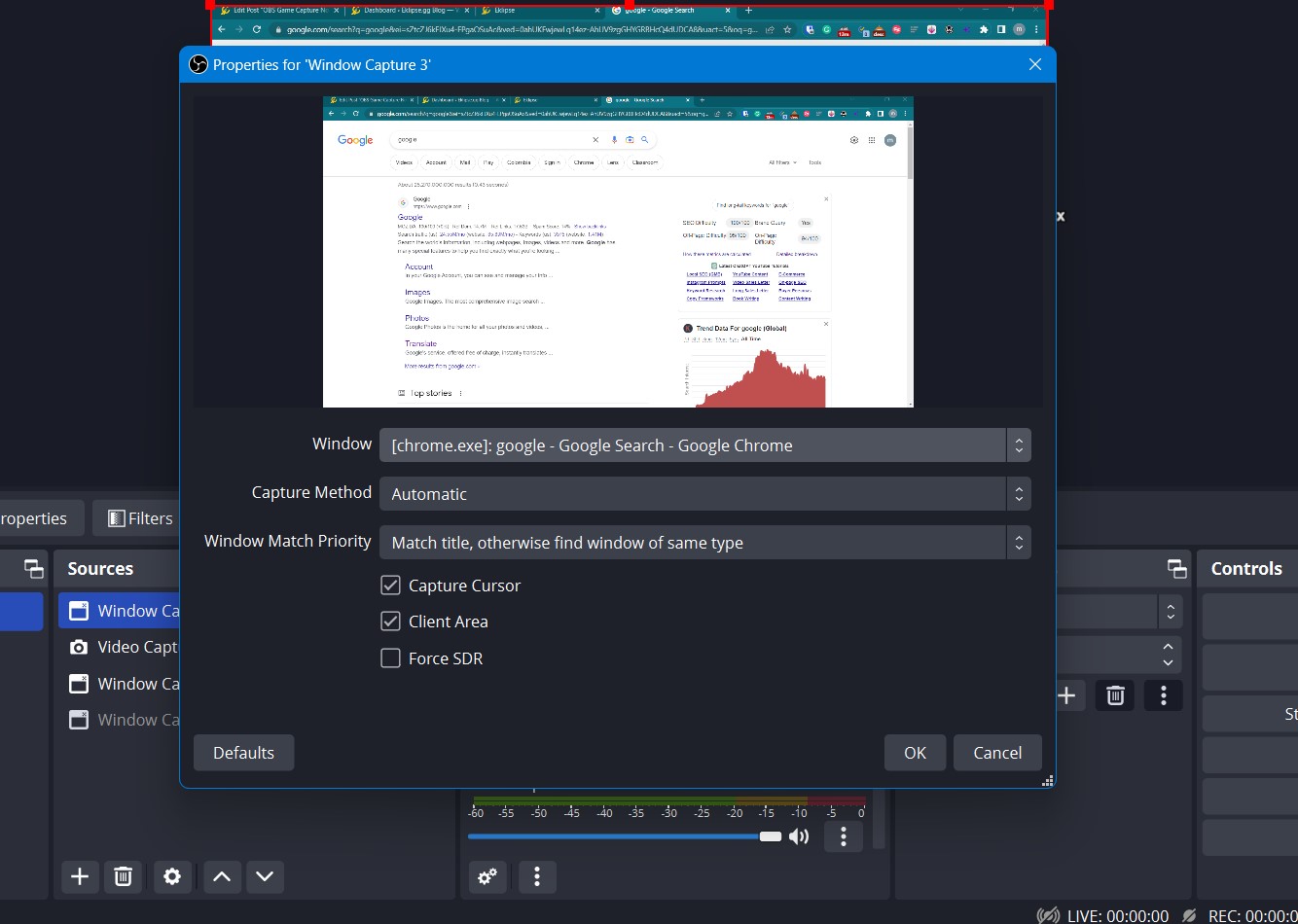Click the Defaults button
Image resolution: width=1298 pixels, height=924 pixels.
(x=243, y=753)
